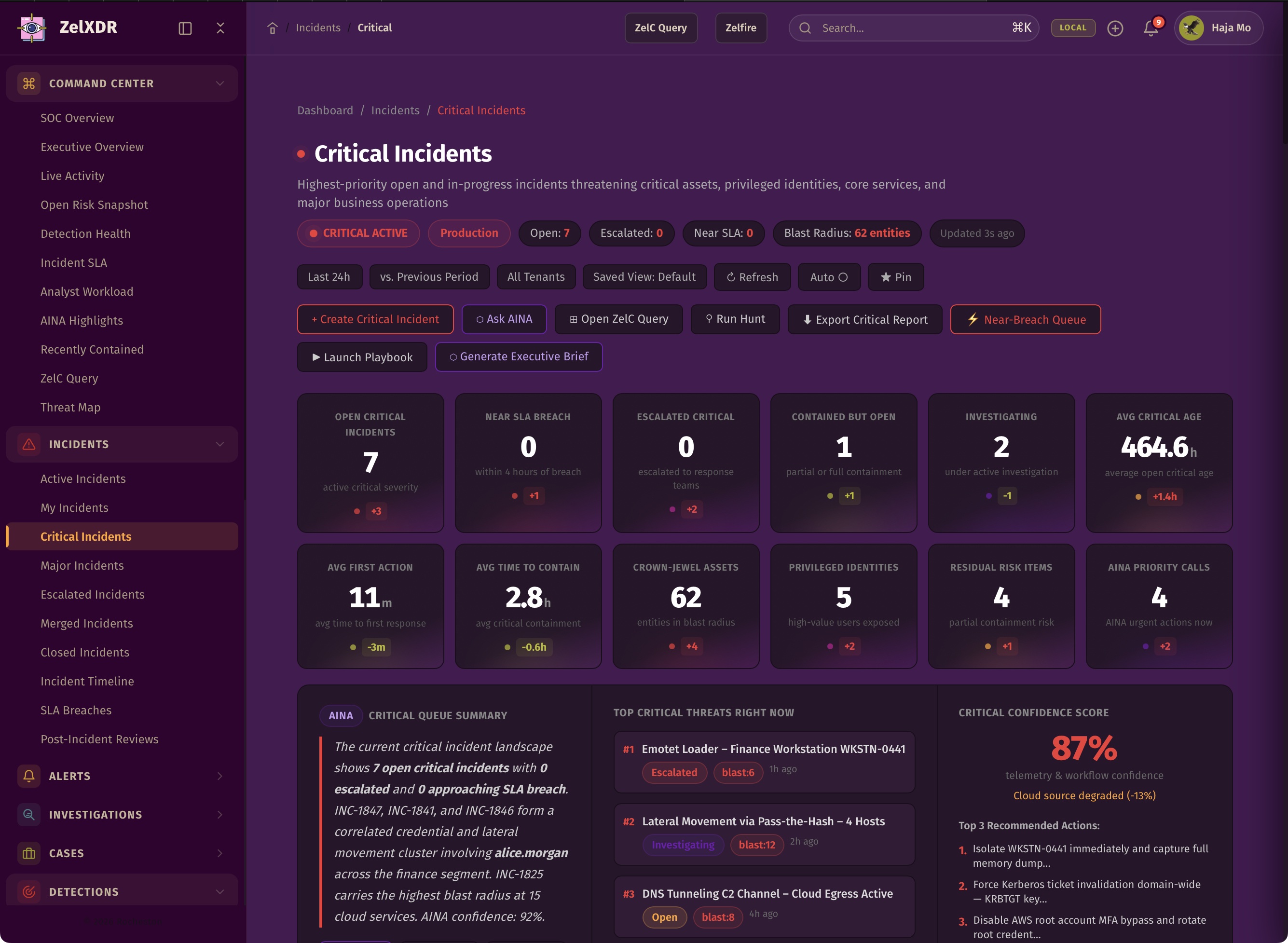Viewport: 1288px width, 943px height.
Task: Open the Last 24h time range dropdown
Action: [329, 277]
